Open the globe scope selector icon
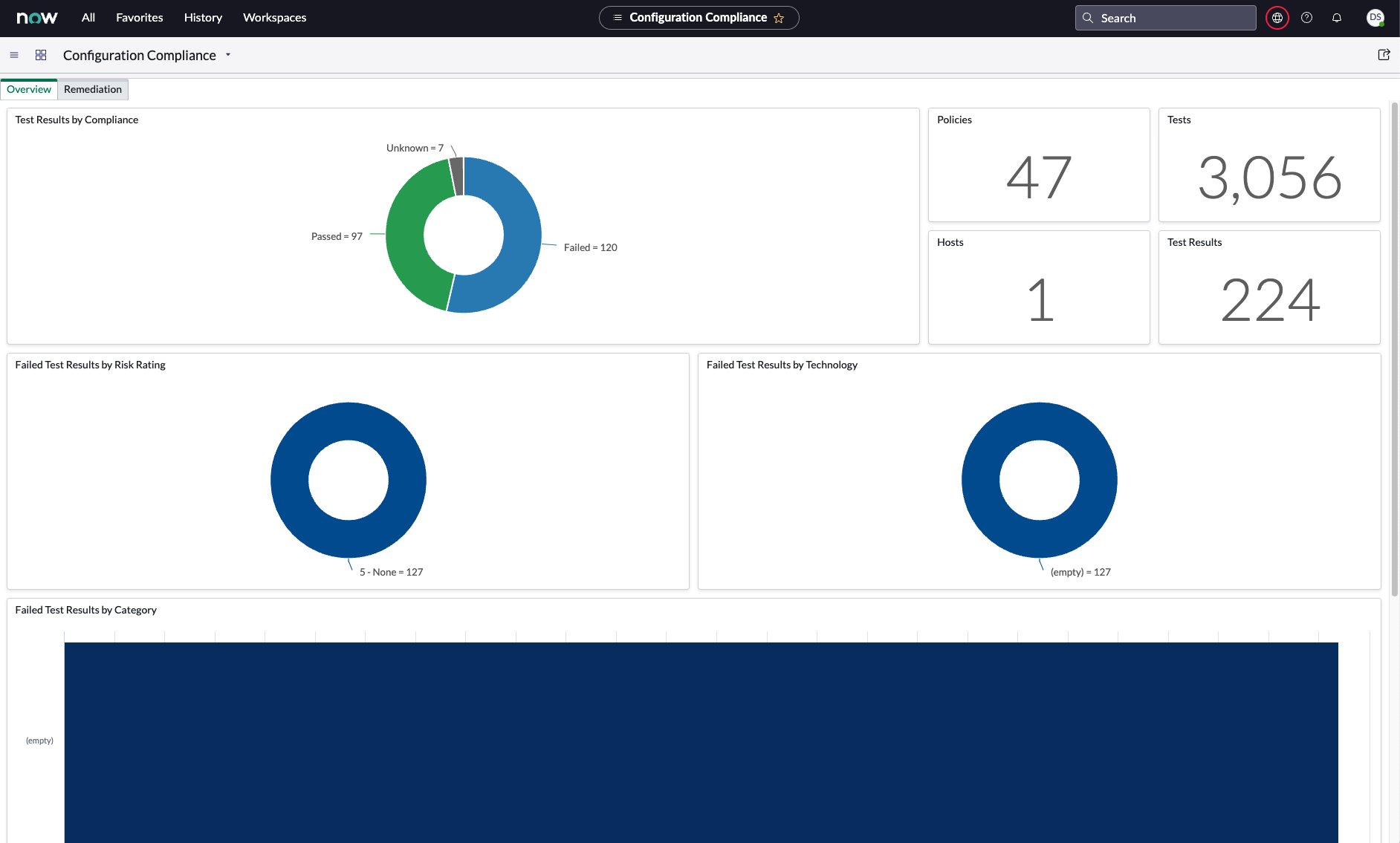Viewport: 1400px width, 843px height. pyautogui.click(x=1277, y=18)
